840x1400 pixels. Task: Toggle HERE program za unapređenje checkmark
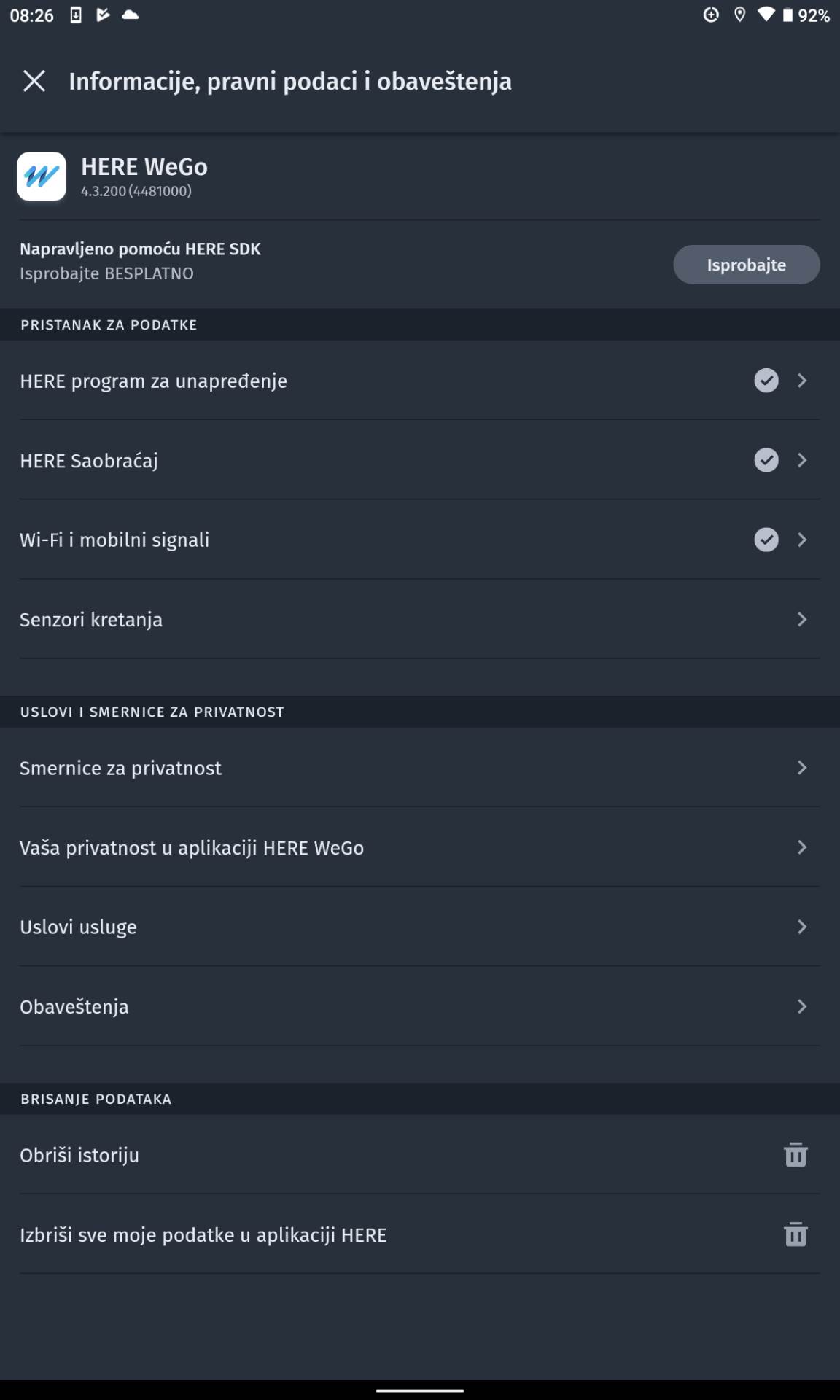coord(766,381)
